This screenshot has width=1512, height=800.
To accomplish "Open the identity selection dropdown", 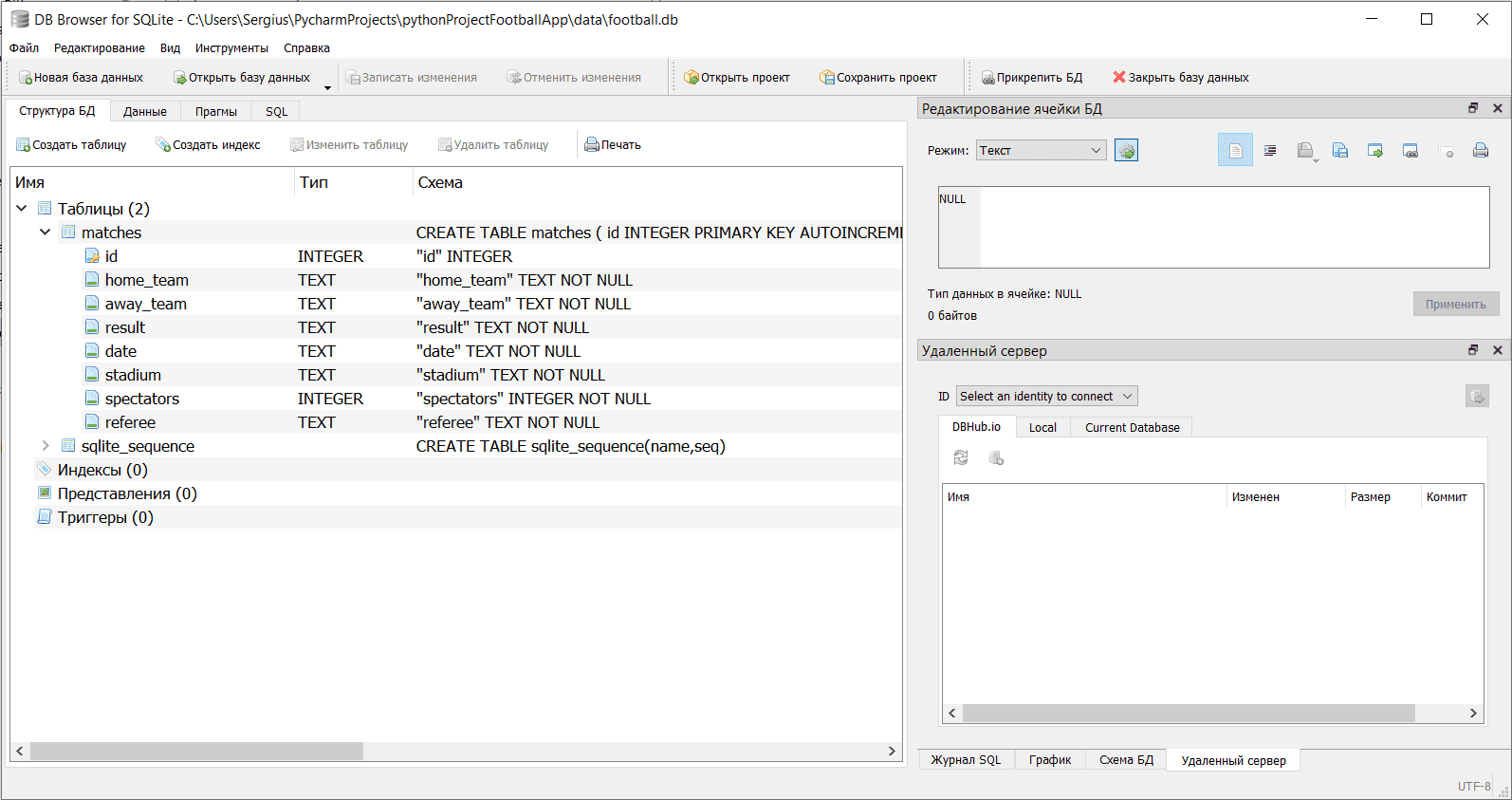I will tap(1046, 397).
